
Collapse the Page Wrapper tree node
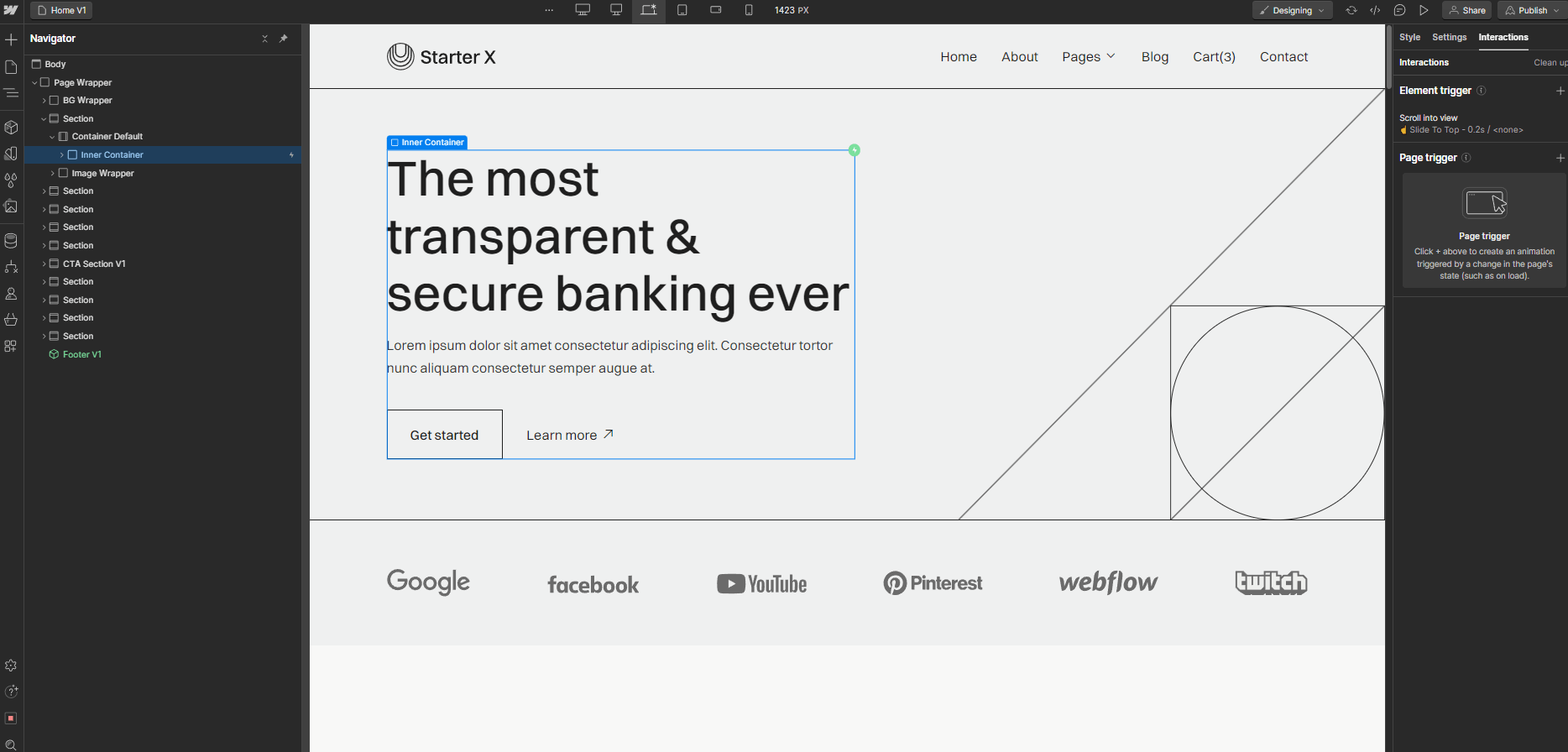pos(34,83)
